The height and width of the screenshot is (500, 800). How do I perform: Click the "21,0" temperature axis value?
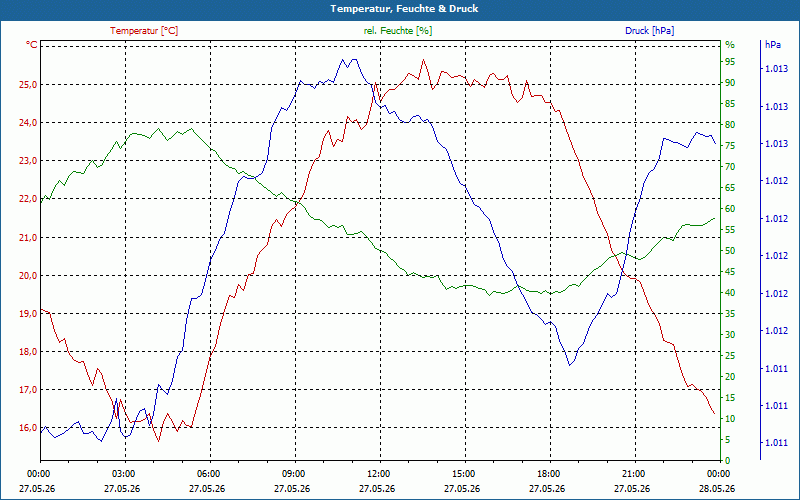point(28,237)
